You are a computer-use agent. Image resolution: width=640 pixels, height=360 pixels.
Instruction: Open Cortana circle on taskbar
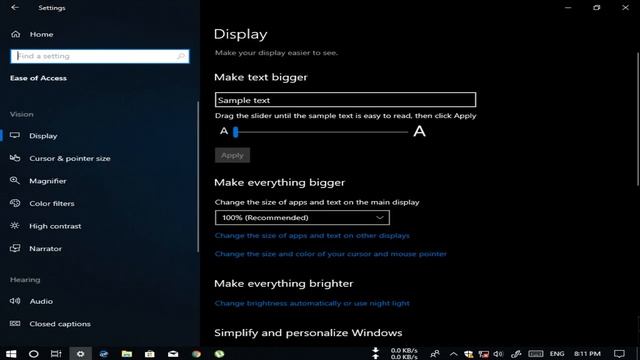click(33, 354)
